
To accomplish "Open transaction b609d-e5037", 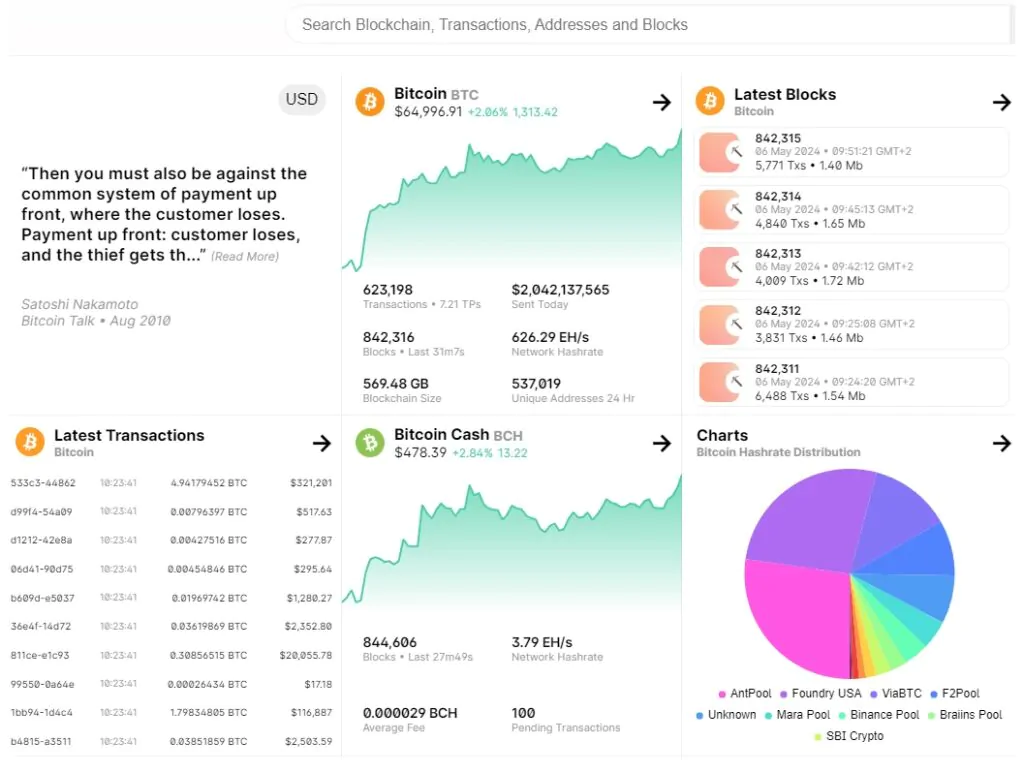I will [42, 598].
